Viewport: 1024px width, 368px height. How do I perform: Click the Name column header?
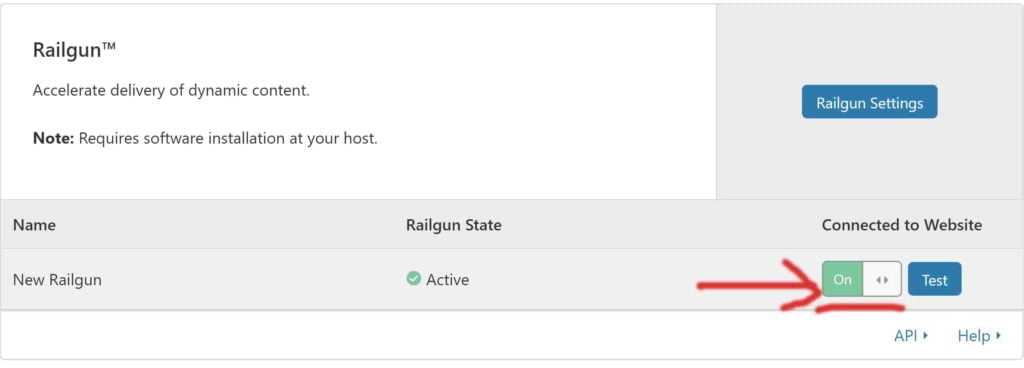[x=34, y=225]
